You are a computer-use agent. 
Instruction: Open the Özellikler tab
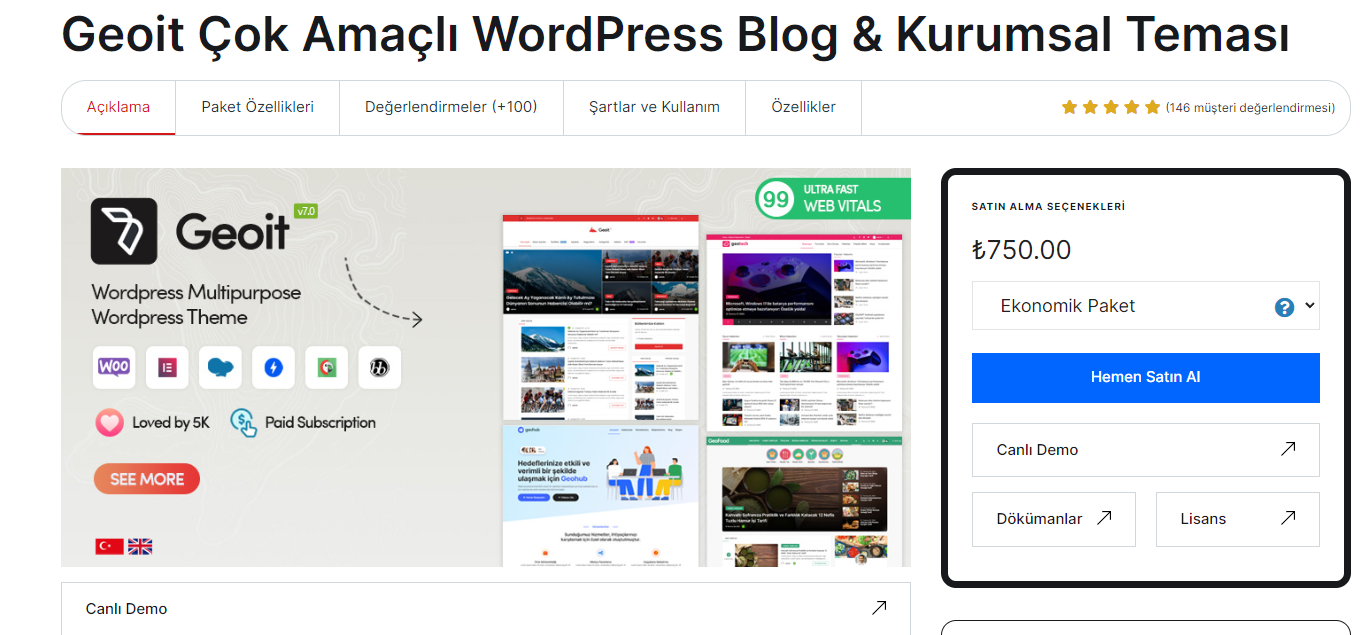(804, 107)
